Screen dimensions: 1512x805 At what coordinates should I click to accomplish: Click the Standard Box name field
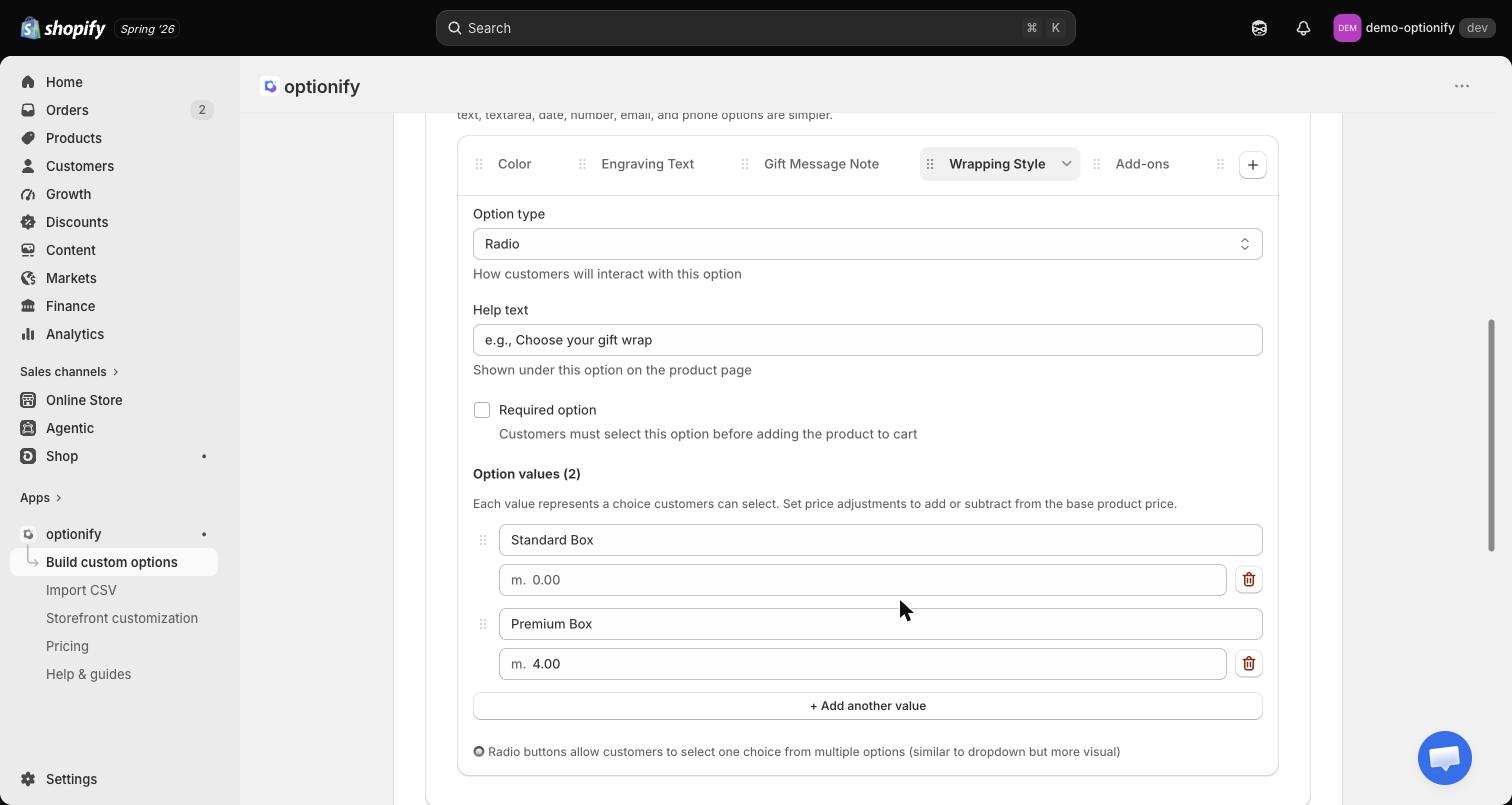tap(881, 540)
